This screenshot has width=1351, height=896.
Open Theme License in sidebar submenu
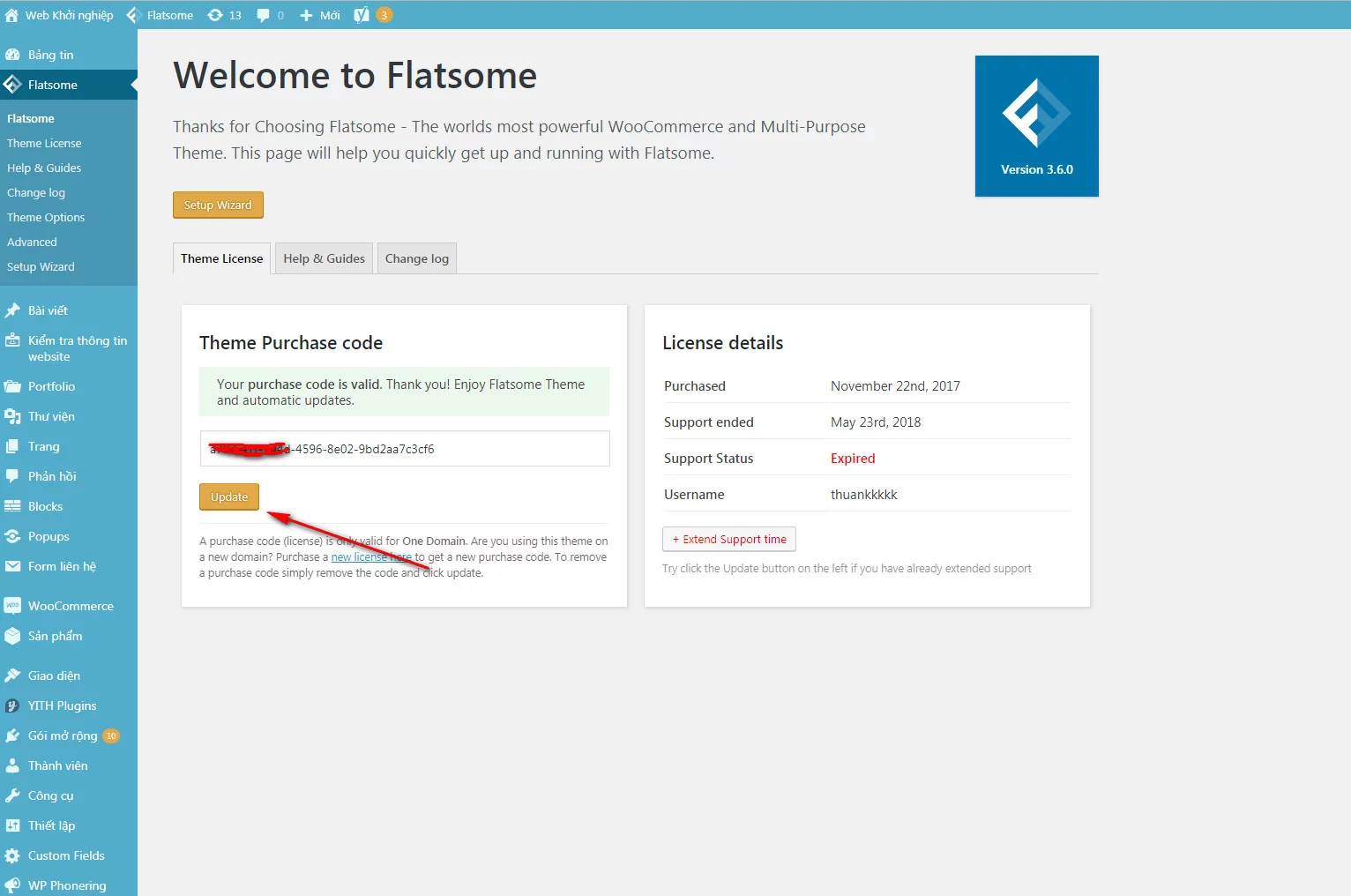point(44,143)
